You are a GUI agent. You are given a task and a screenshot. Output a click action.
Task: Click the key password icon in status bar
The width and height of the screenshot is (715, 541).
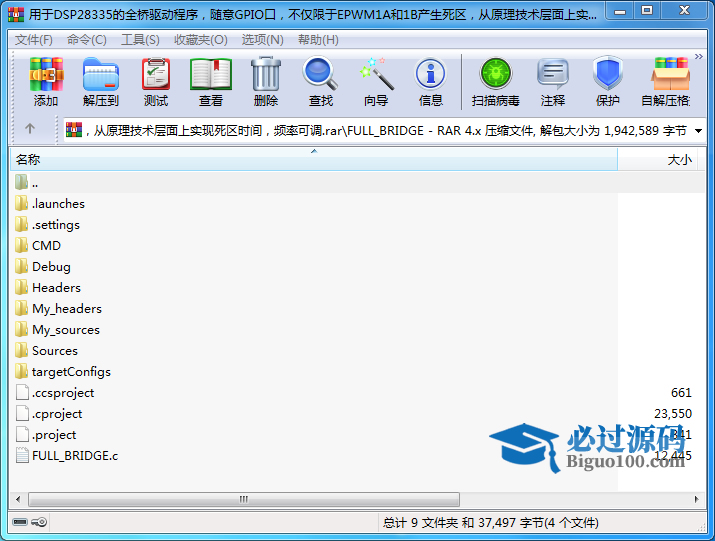(39, 521)
